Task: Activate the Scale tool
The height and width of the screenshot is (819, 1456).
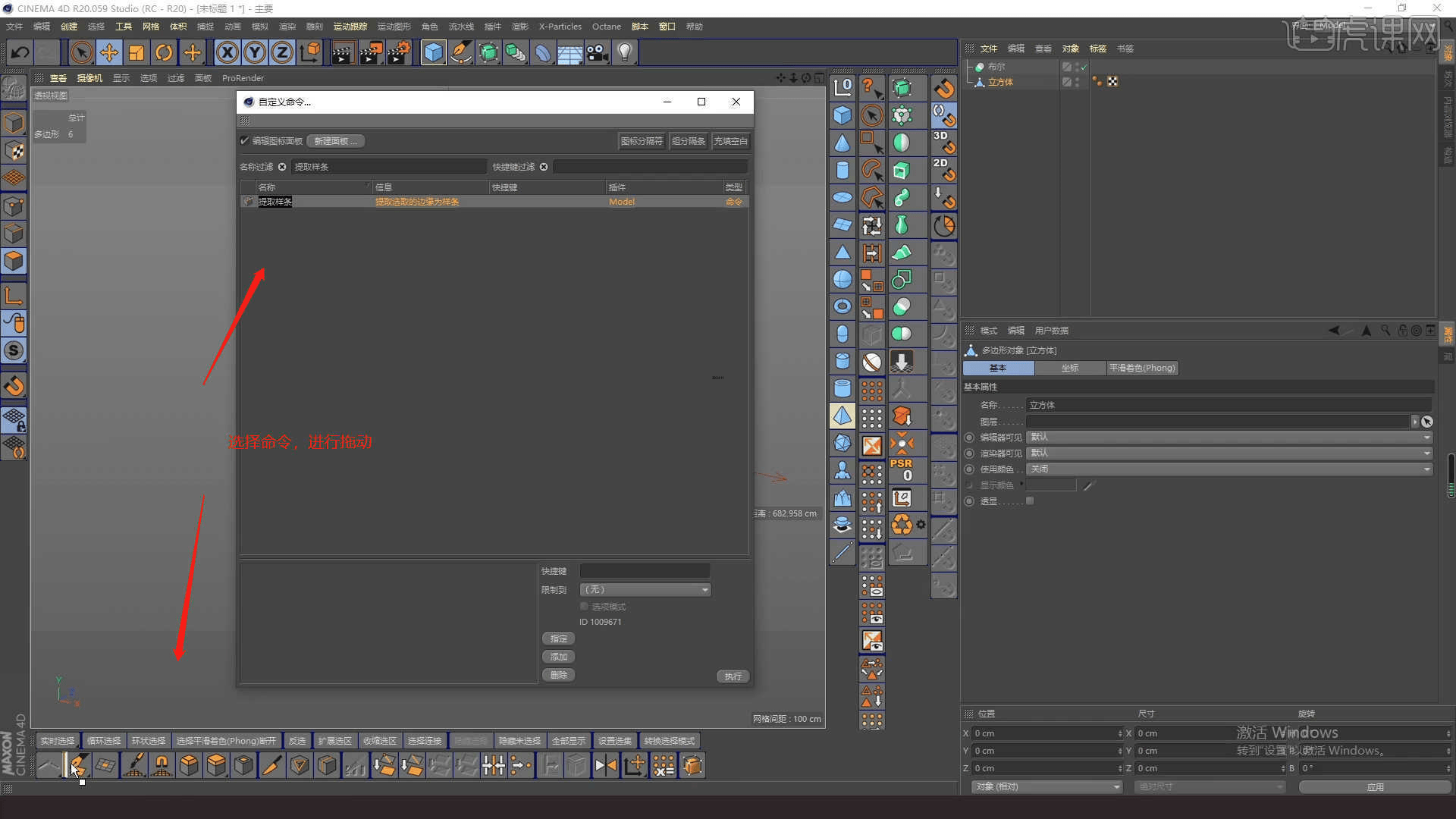Action: 136,52
